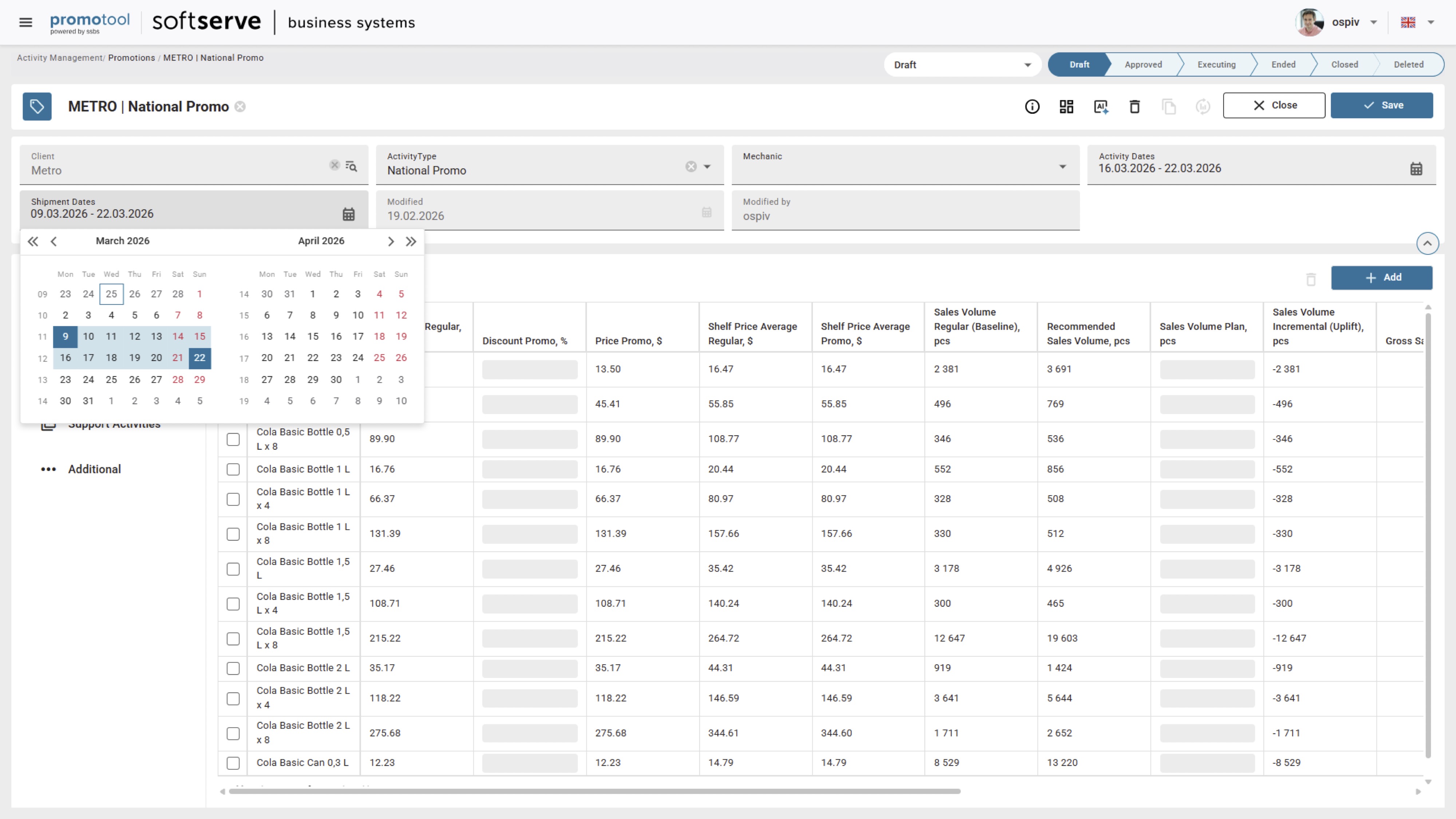Expand the Mechanic dropdown
Screen dimensions: 1456x819
tap(1062, 166)
